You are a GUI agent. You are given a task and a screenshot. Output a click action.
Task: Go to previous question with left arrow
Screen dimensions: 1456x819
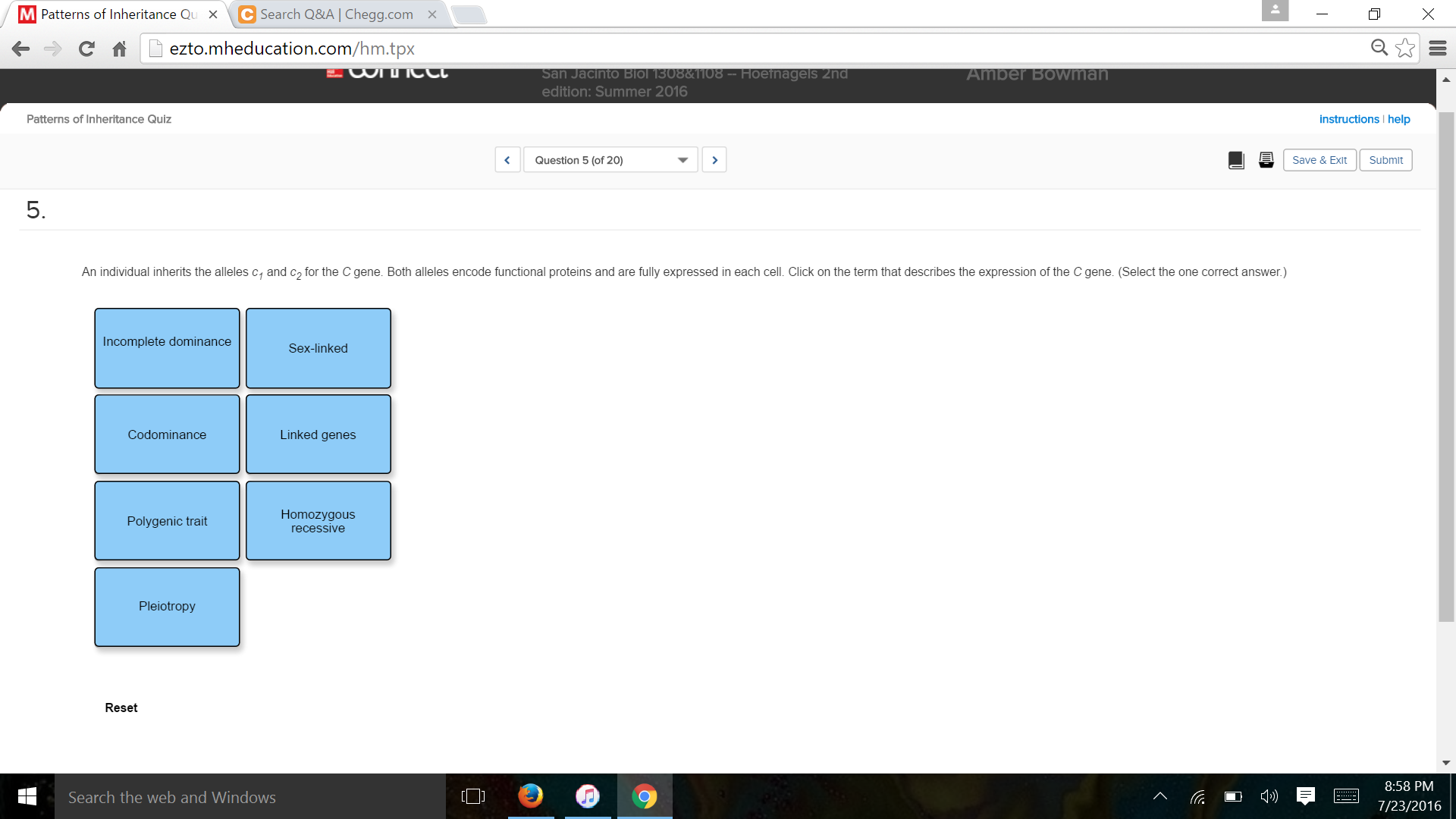(507, 159)
